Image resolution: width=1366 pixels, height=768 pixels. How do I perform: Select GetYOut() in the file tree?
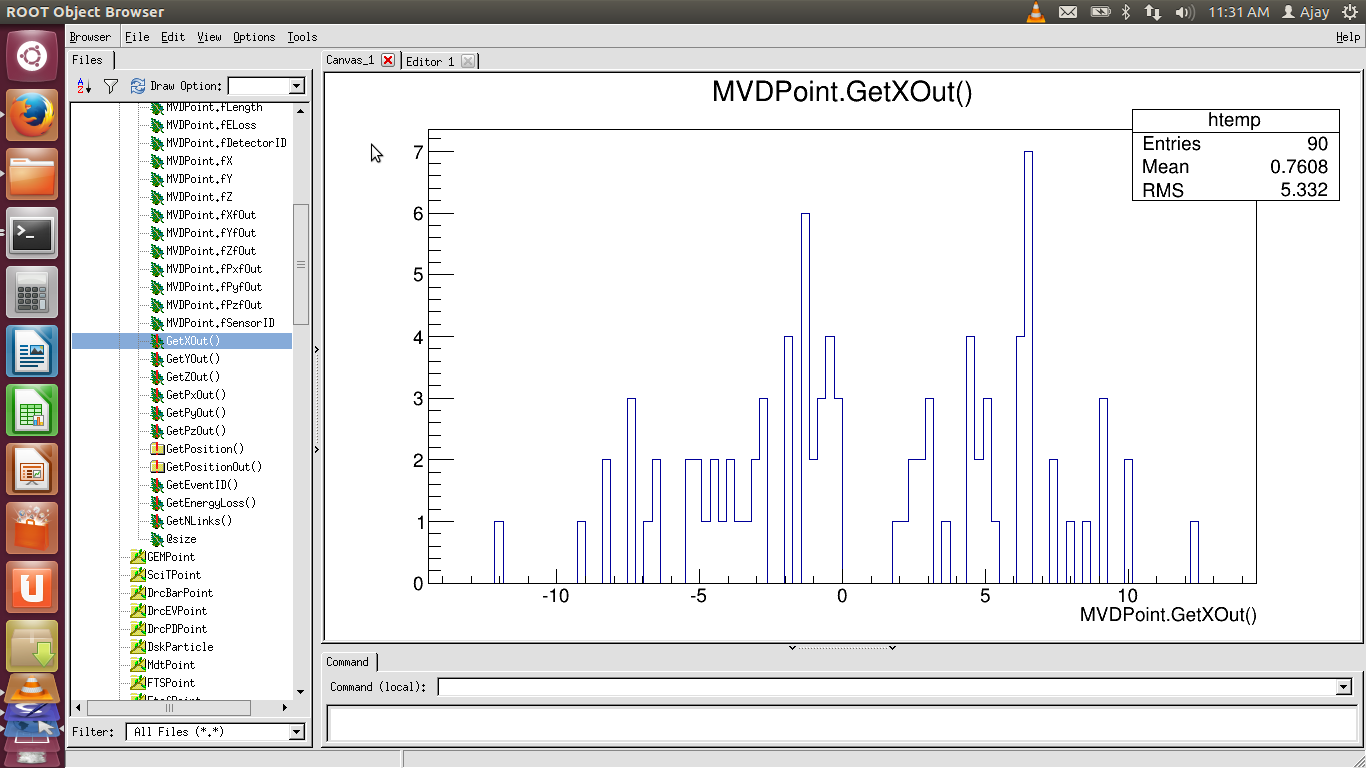point(193,359)
